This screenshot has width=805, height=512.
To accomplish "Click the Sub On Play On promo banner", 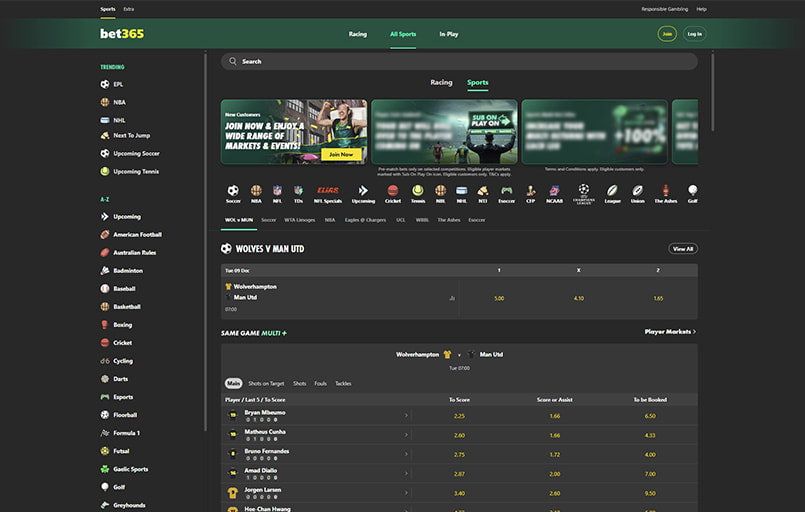I will pos(444,132).
